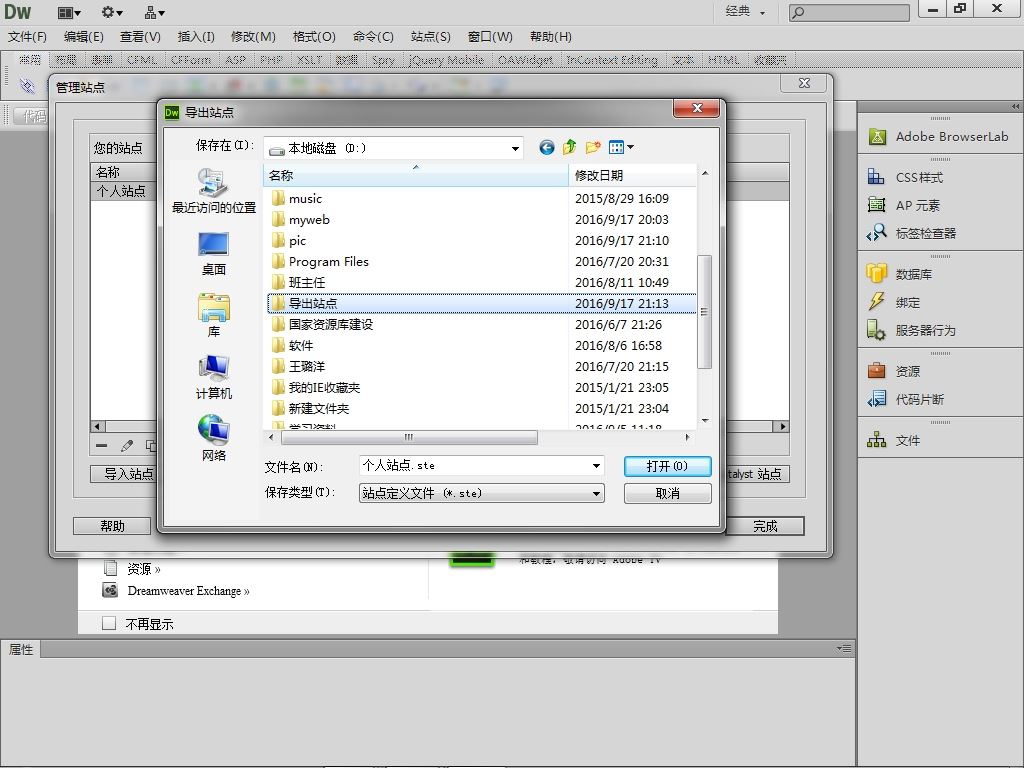Click the search box in title bar
1024x768 pixels.
click(x=849, y=12)
